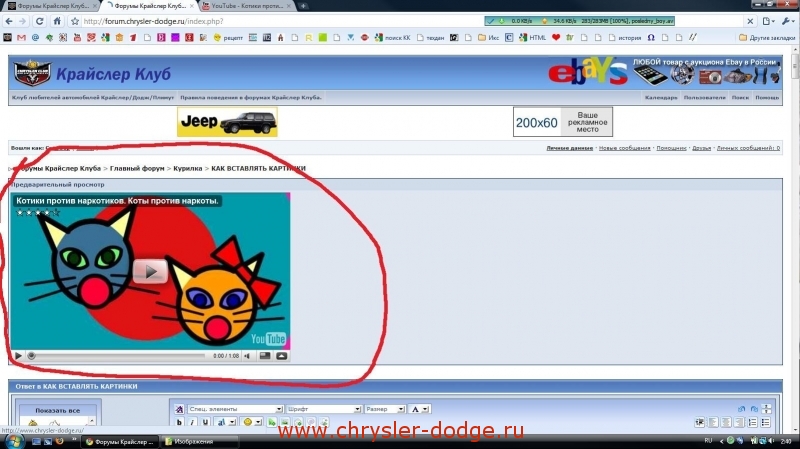Open the 'Размер' size dropdown
Screen dimensions: 800x449
[385, 409]
